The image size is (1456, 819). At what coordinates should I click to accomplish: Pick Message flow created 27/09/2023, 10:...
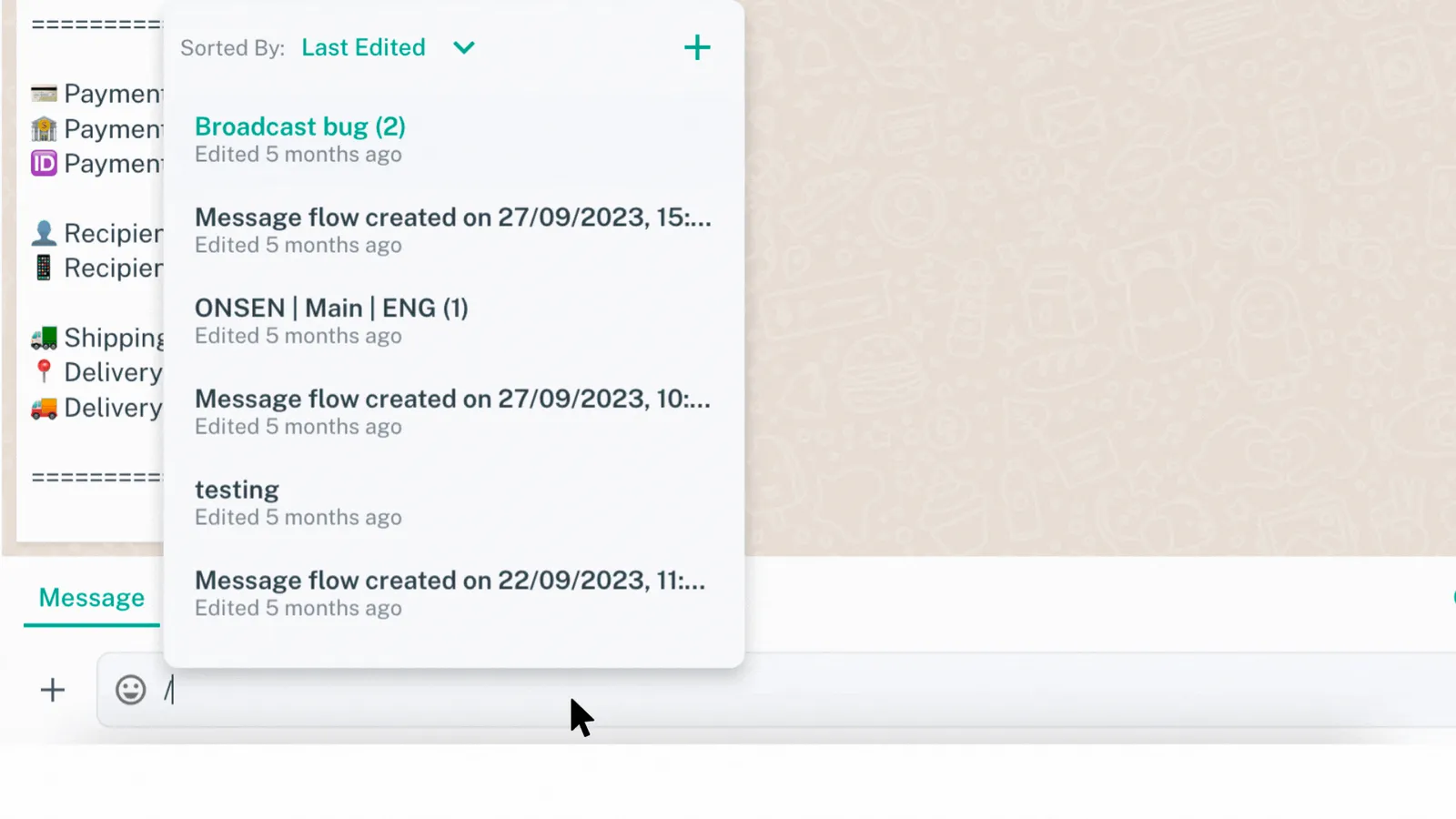tap(452, 399)
